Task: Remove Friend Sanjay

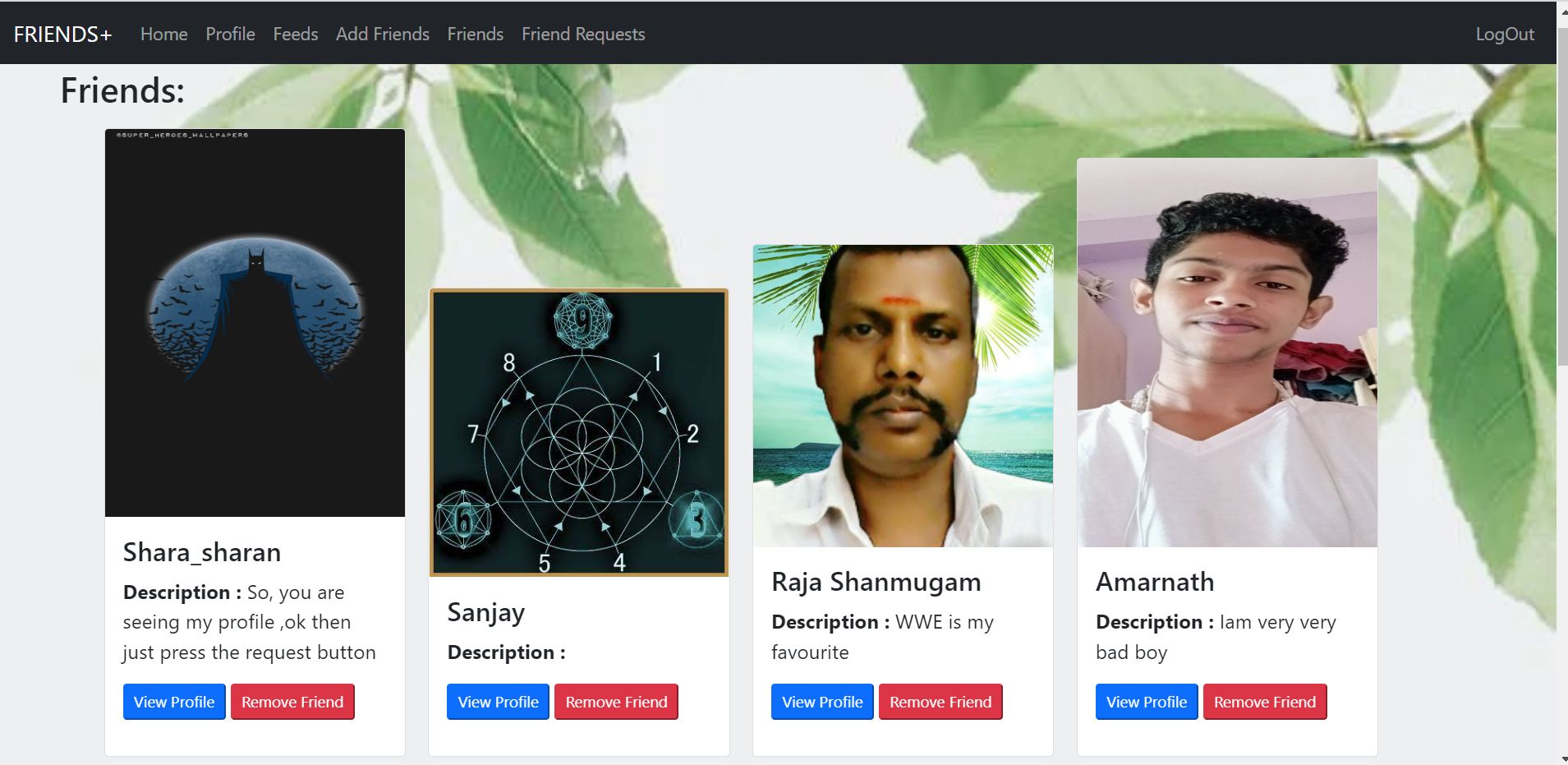Action: pyautogui.click(x=616, y=702)
